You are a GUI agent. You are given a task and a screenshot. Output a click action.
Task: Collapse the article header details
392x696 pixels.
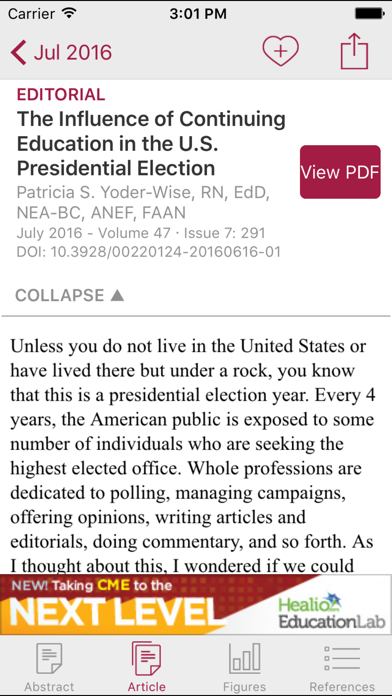70,295
